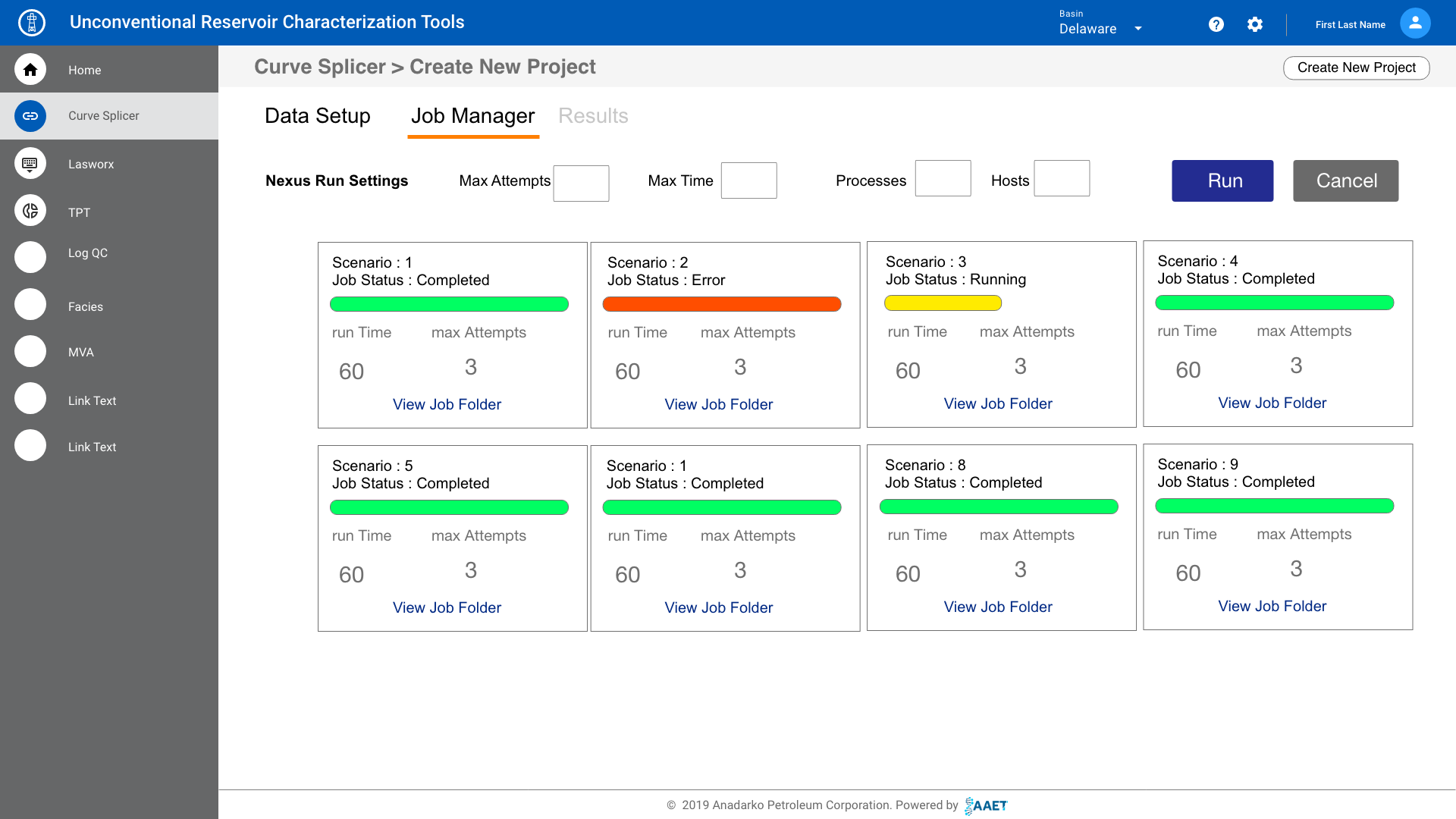1456x819 pixels.
Task: Click Create New Project button
Action: (x=1356, y=67)
